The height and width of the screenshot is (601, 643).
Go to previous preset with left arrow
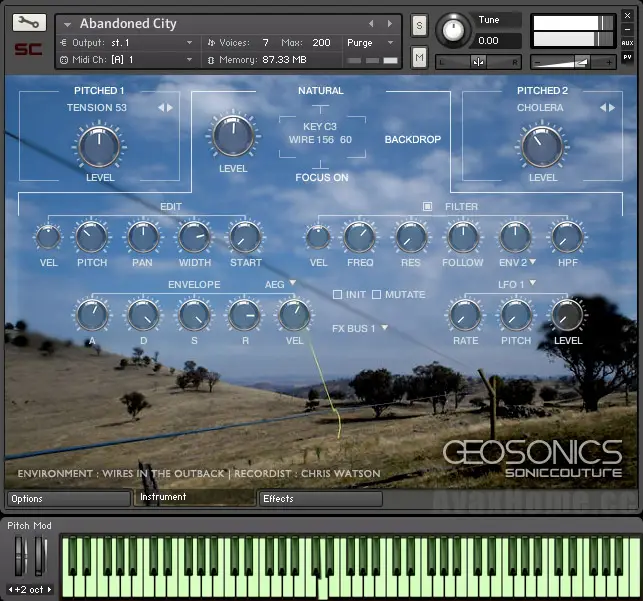(371, 24)
